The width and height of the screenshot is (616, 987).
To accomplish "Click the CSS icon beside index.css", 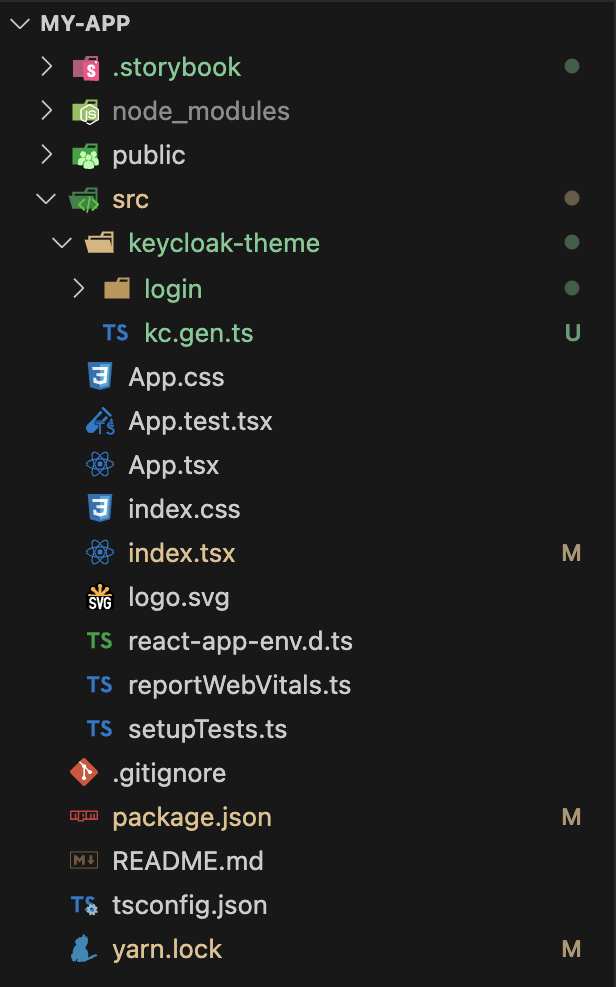I will (x=99, y=509).
